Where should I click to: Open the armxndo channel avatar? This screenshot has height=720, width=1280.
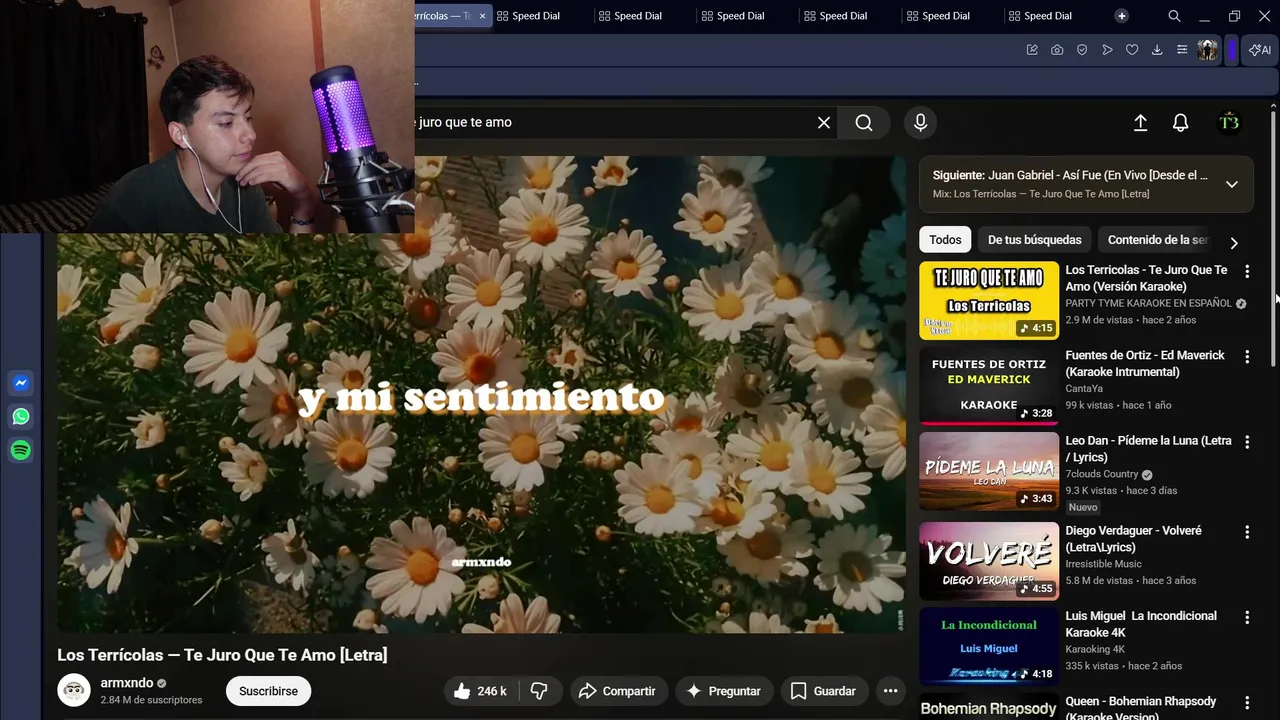coord(74,691)
